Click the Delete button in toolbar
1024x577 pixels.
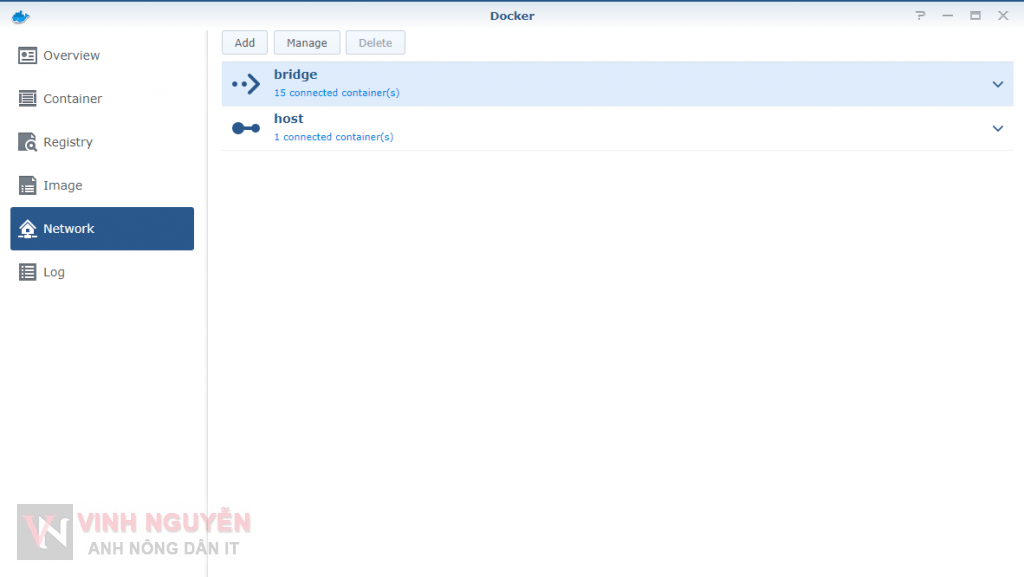[x=375, y=43]
